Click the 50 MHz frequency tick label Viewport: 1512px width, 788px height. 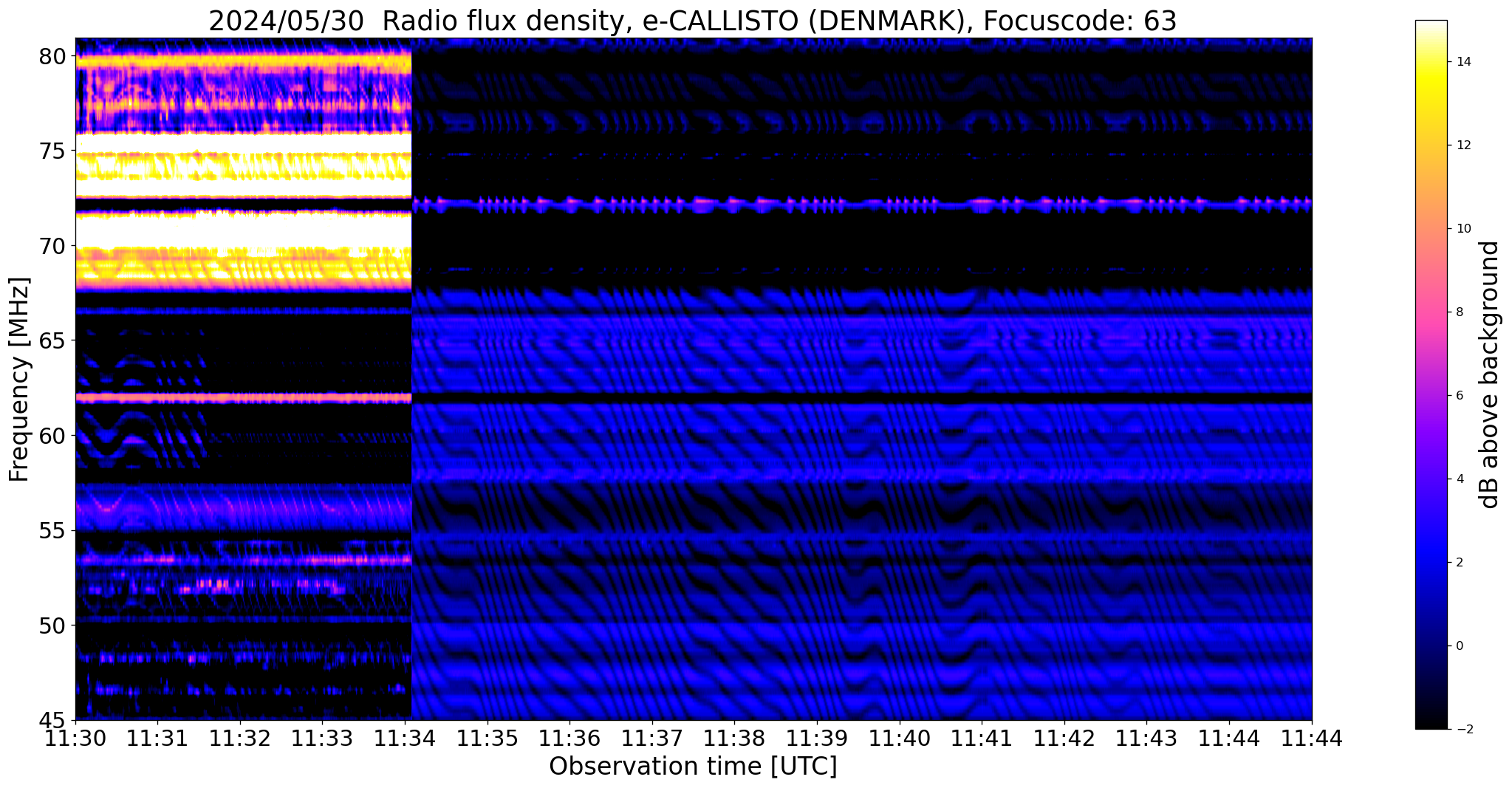(52, 626)
